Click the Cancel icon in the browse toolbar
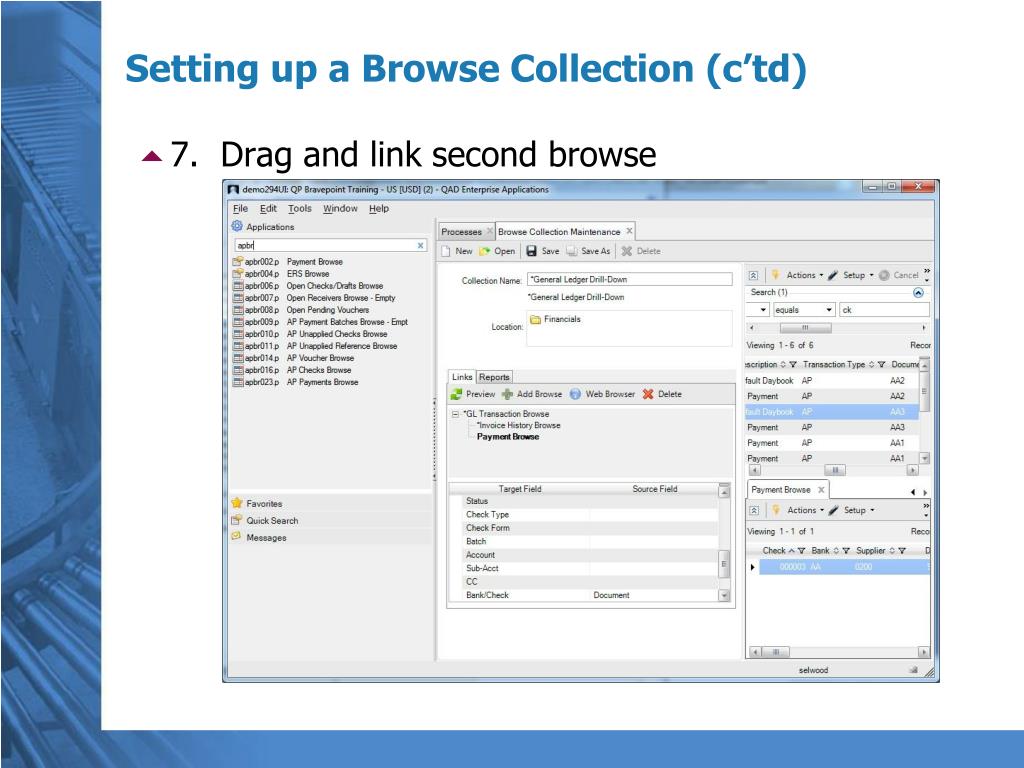 click(884, 276)
